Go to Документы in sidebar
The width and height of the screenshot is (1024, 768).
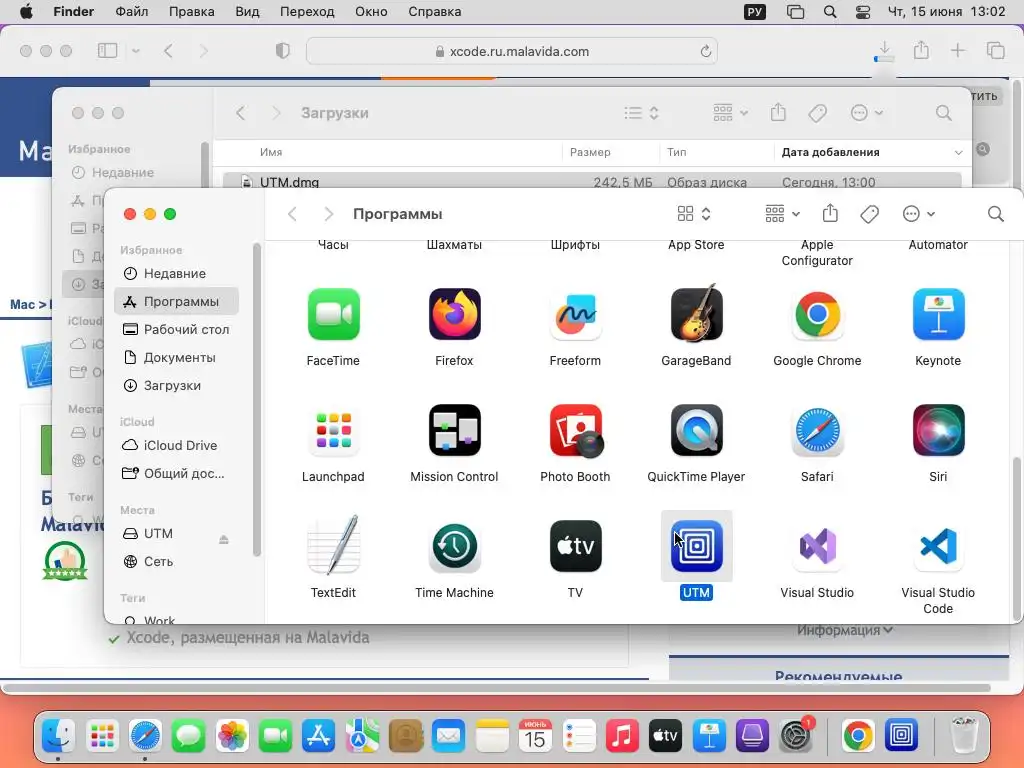pyautogui.click(x=176, y=358)
